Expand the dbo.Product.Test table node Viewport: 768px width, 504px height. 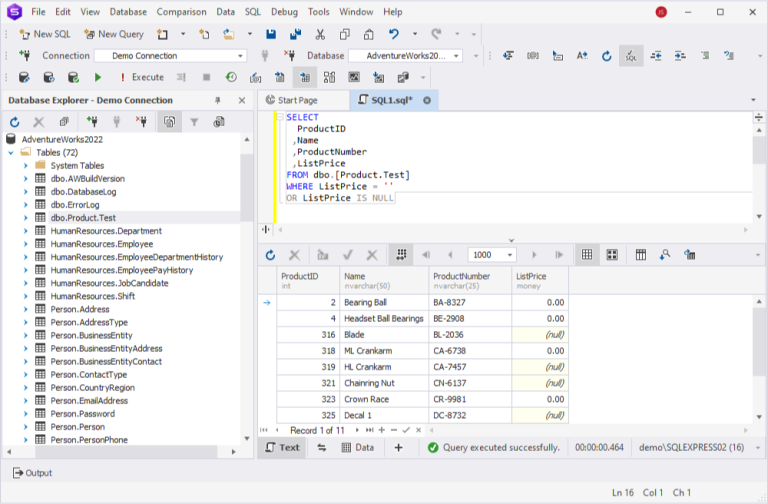pyautogui.click(x=26, y=217)
